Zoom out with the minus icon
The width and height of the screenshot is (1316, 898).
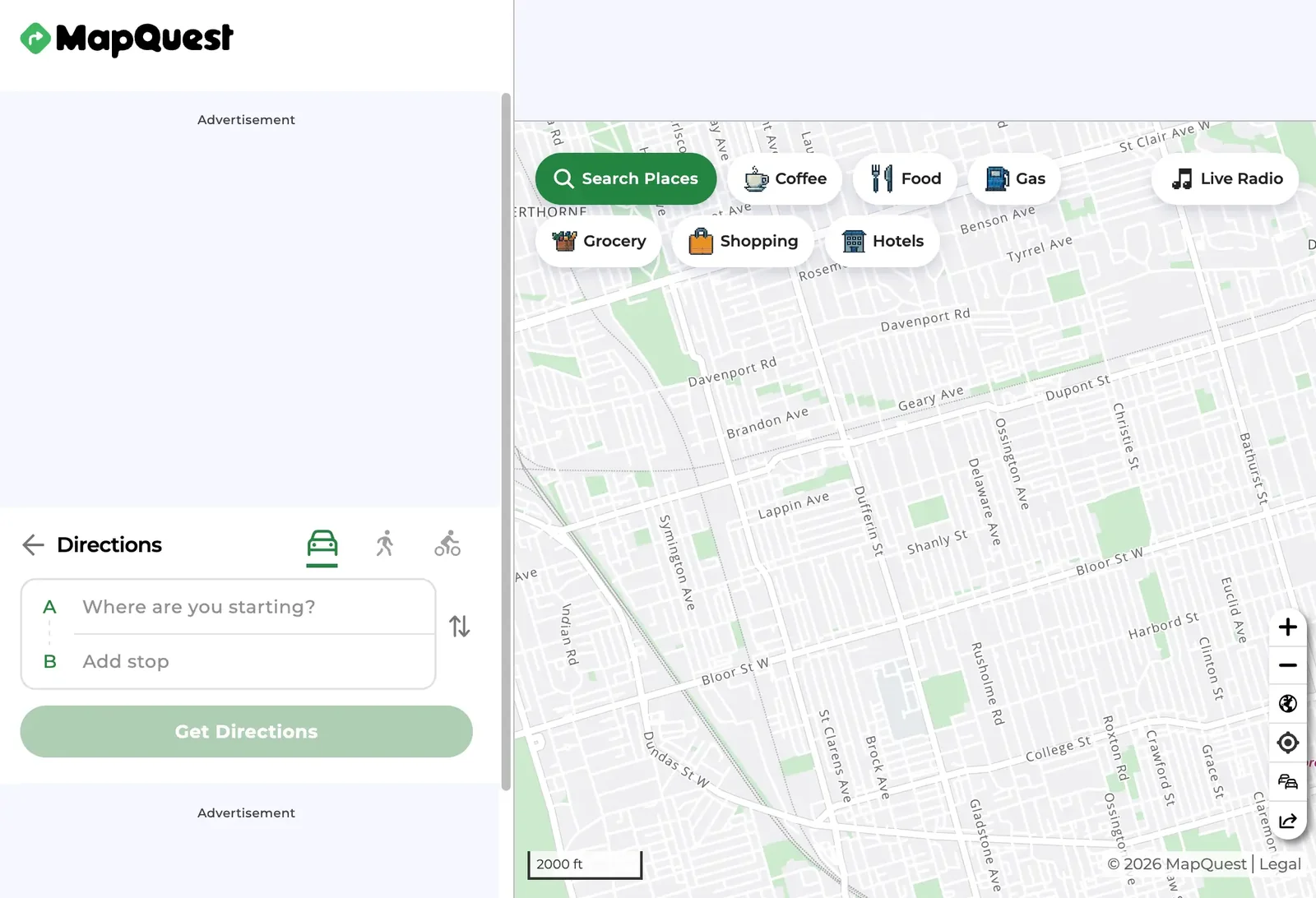click(x=1288, y=665)
